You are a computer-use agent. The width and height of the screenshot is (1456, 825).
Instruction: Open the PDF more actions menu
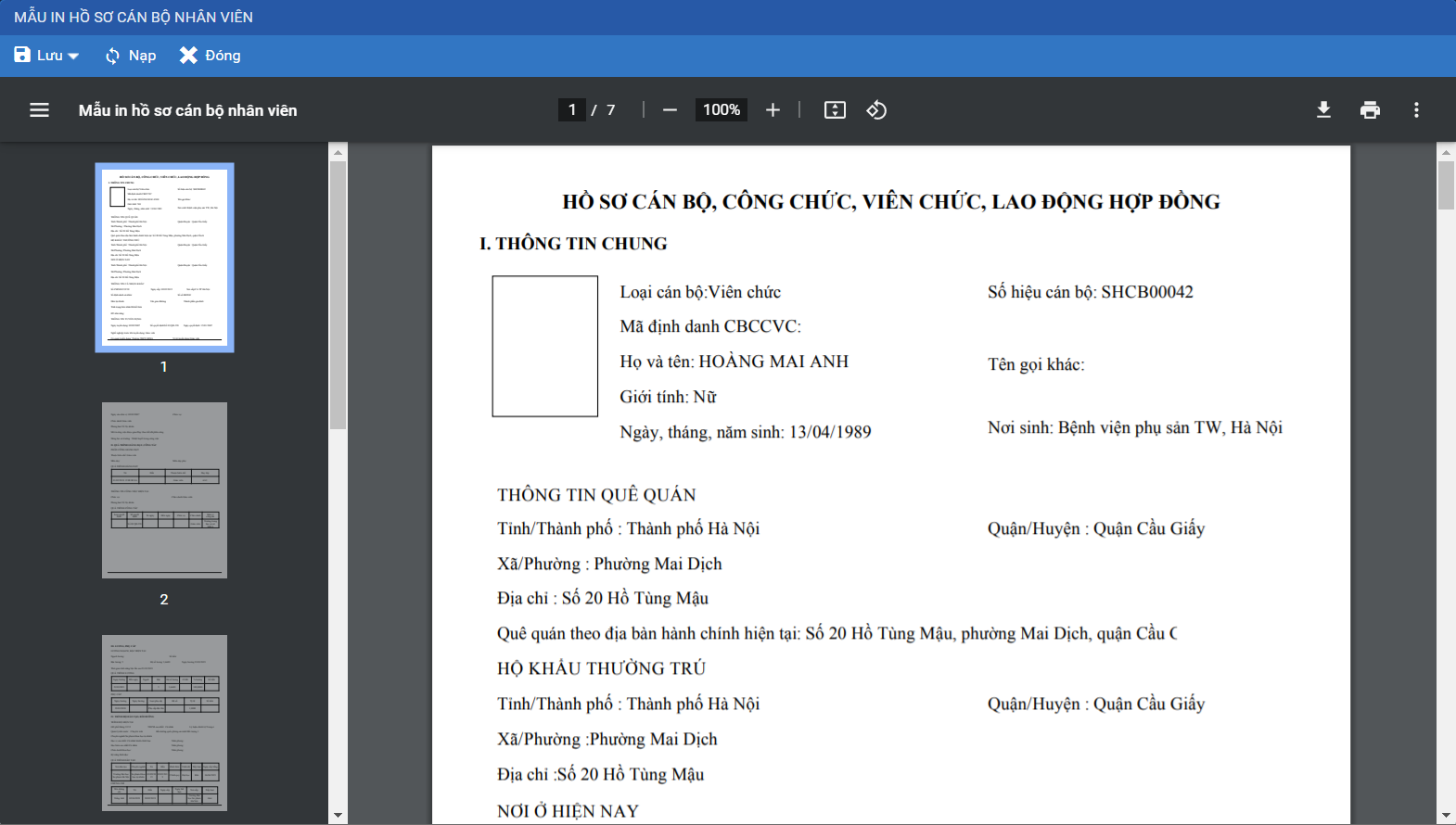1416,110
